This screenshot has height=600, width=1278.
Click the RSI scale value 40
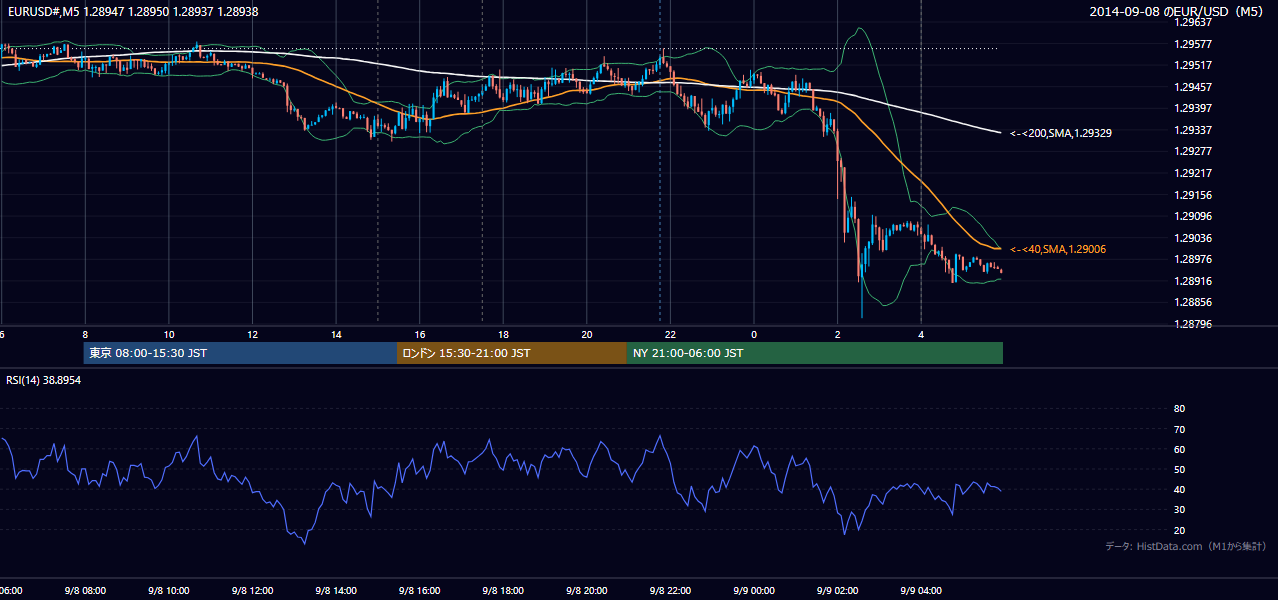(1179, 489)
